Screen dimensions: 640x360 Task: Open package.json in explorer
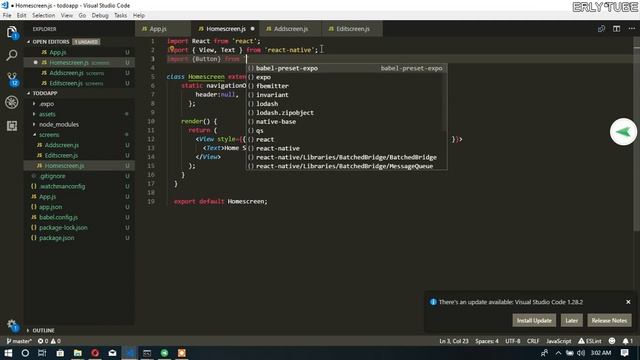click(x=56, y=238)
